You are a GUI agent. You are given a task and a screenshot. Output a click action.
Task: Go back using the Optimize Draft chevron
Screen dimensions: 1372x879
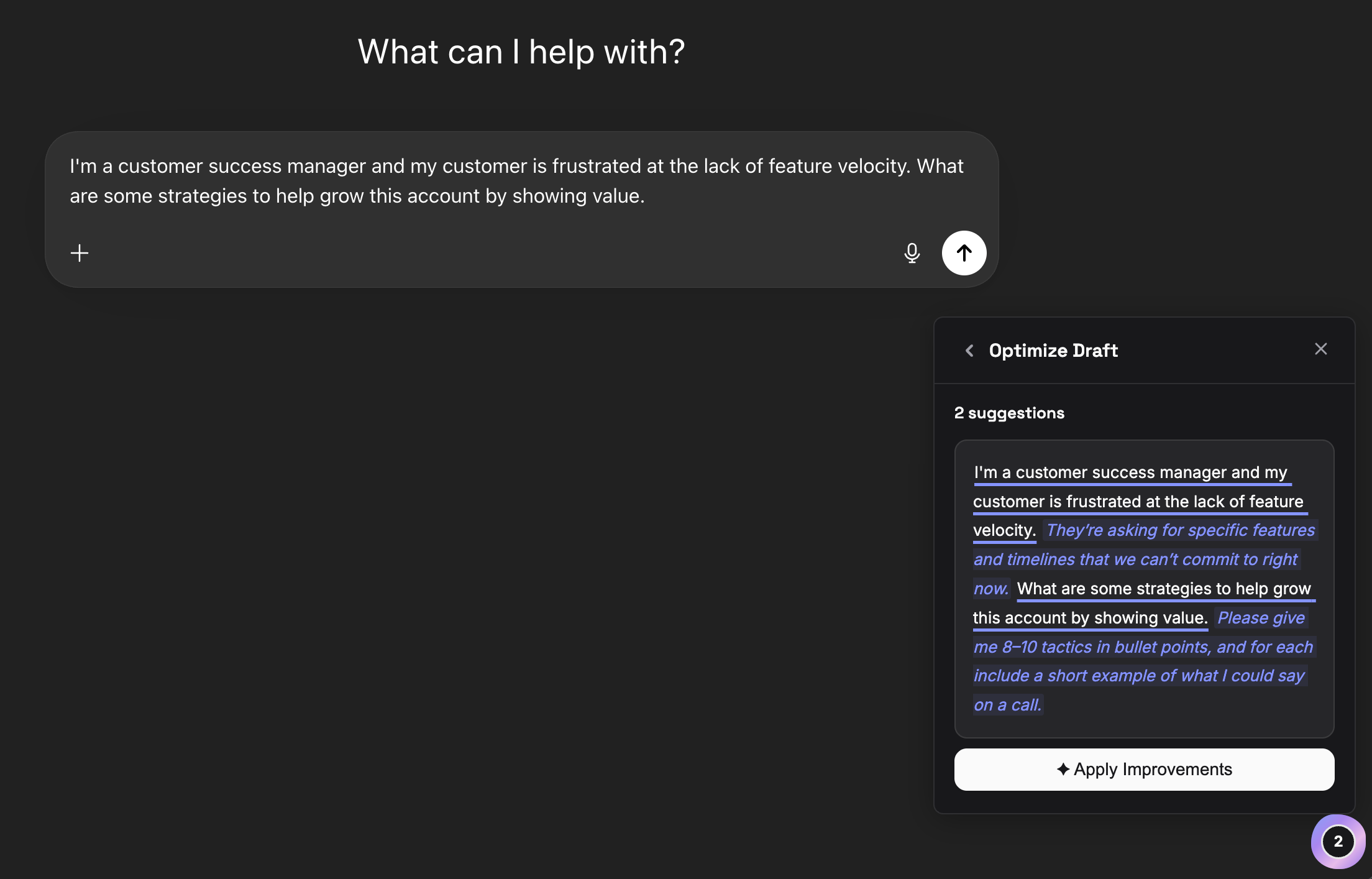(x=969, y=351)
